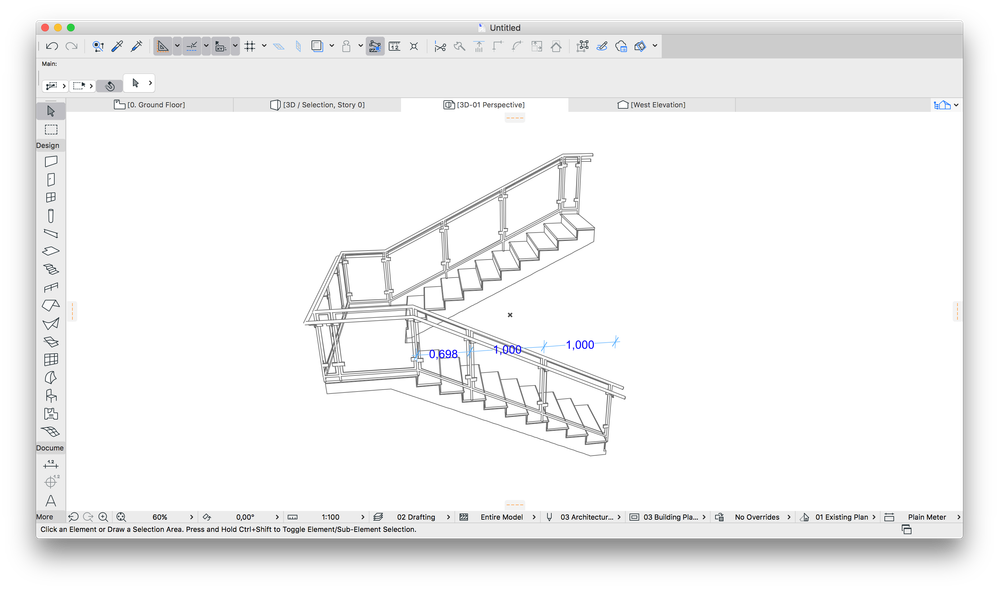Screen dimensions: 999x590
Task: Switch to the West Elevation tab
Action: click(x=652, y=104)
